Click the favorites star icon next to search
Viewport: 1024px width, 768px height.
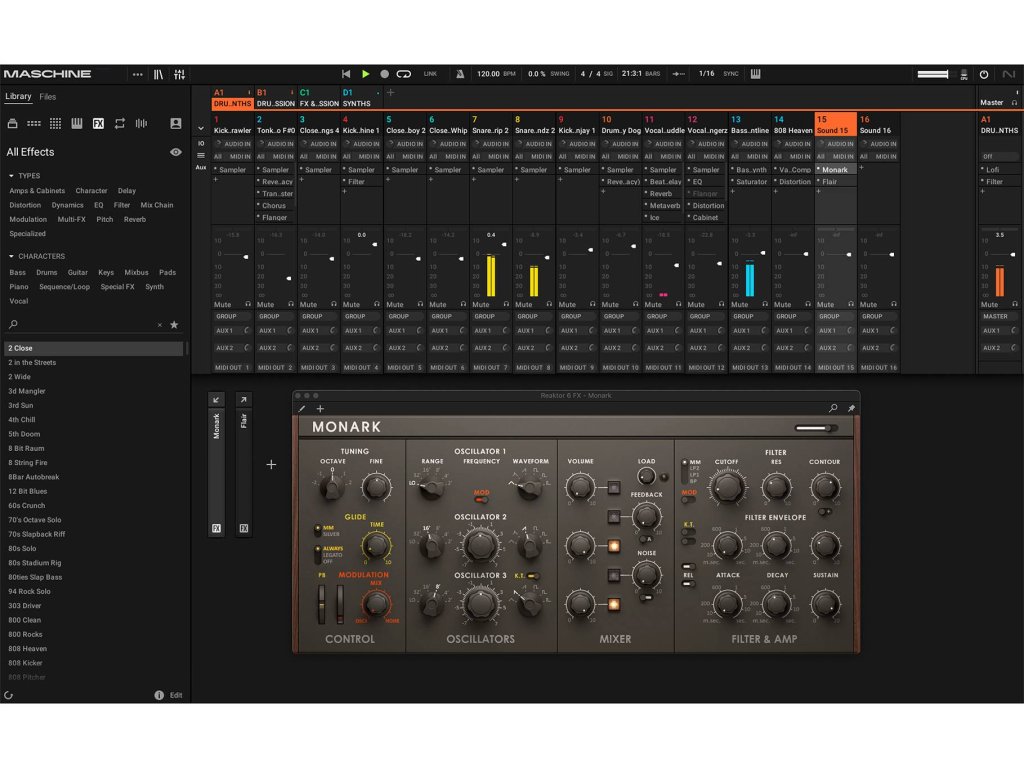tap(174, 325)
